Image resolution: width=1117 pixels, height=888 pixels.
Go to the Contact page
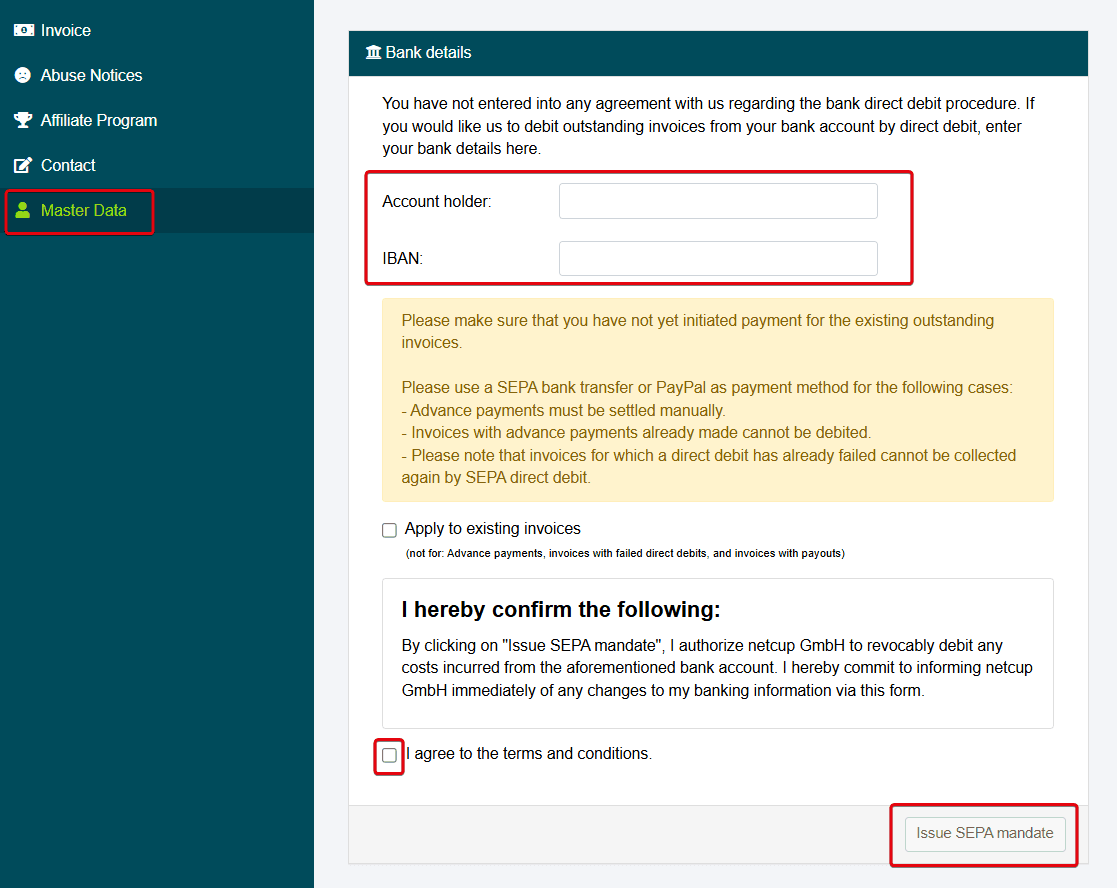click(68, 165)
